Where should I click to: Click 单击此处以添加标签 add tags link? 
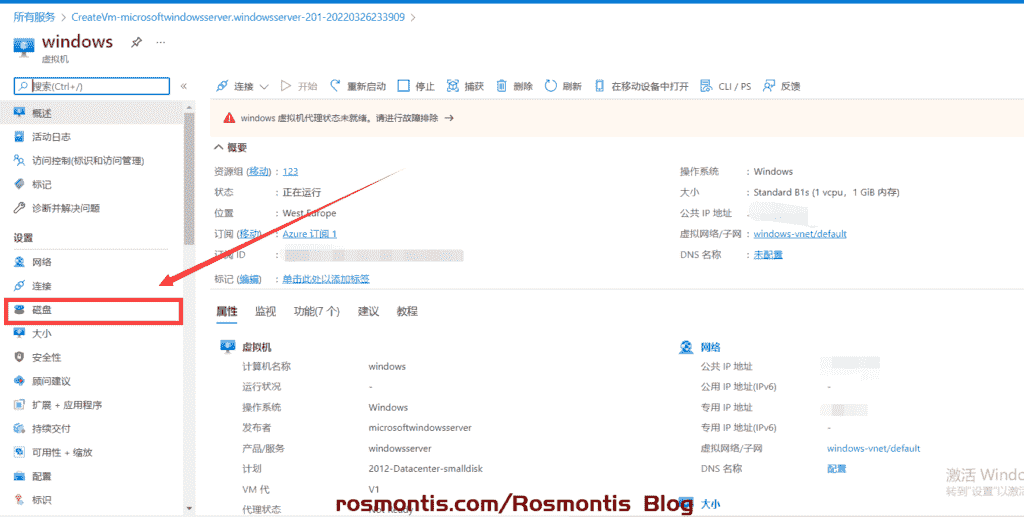pyautogui.click(x=326, y=279)
